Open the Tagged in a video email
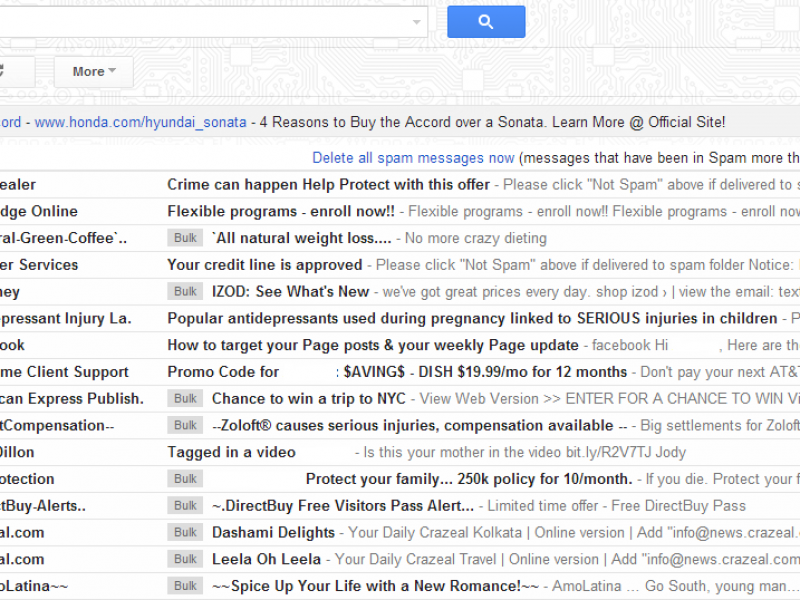 point(232,453)
